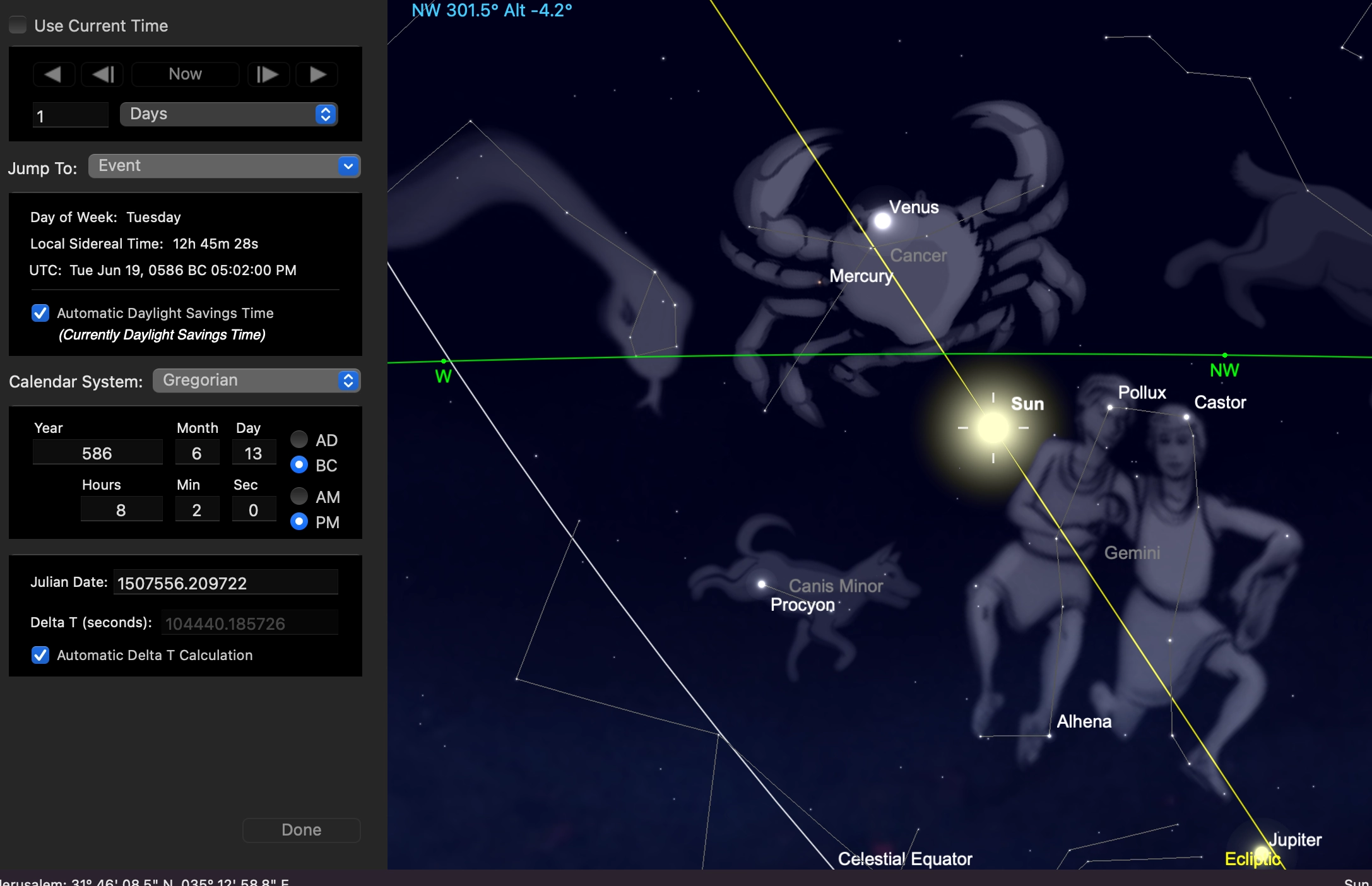Click the star Alhena
The width and height of the screenshot is (1372, 886).
coord(1049,736)
